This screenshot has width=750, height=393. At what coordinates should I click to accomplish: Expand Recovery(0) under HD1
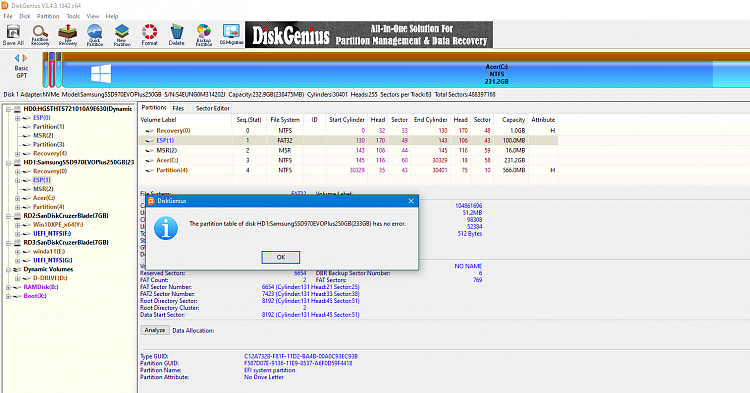18,171
